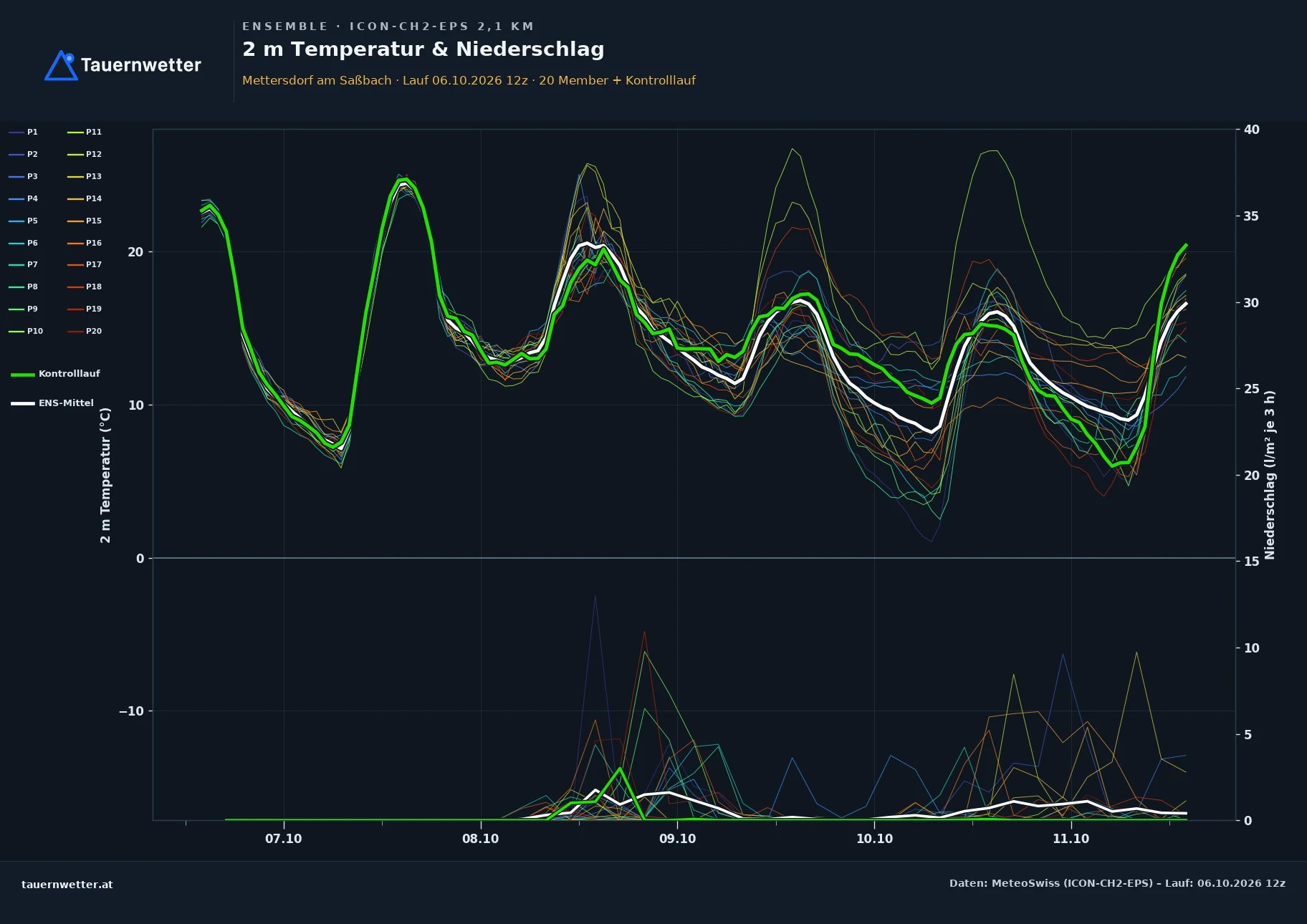Click the P16 orange legend swatch
Image resolution: width=1307 pixels, height=924 pixels.
(75, 243)
